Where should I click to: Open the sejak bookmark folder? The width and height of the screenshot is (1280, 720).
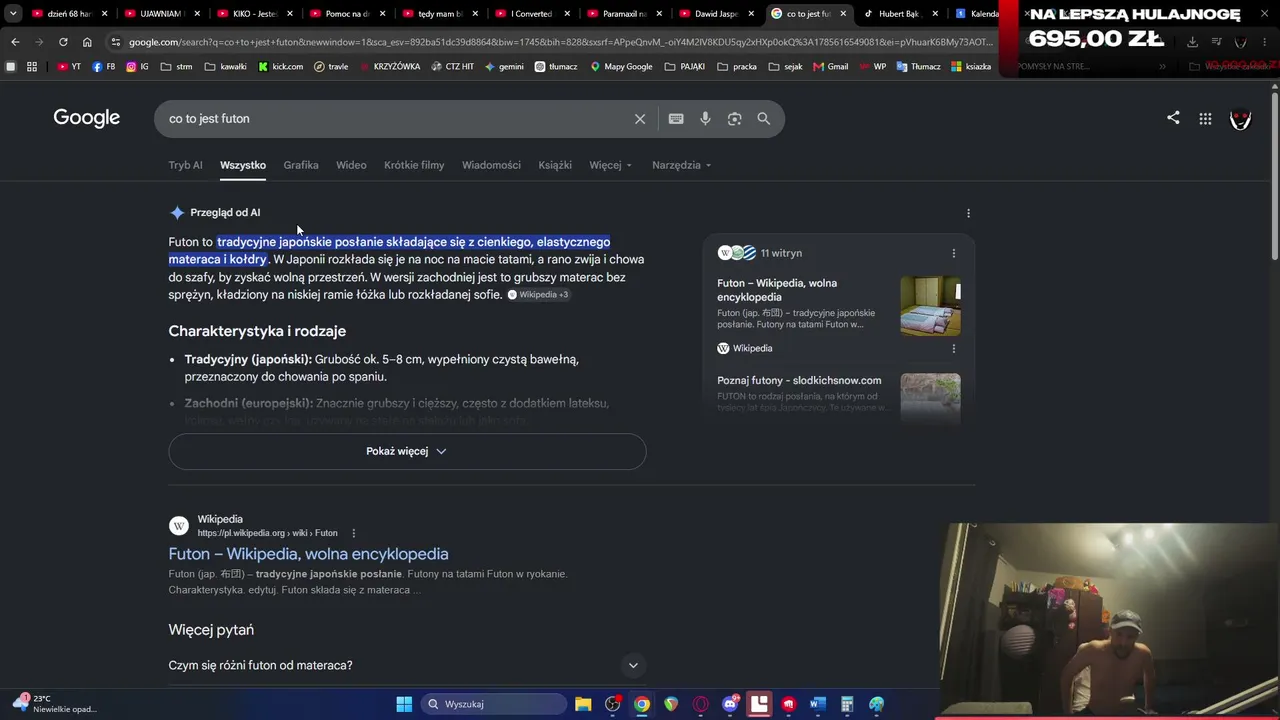click(x=785, y=66)
